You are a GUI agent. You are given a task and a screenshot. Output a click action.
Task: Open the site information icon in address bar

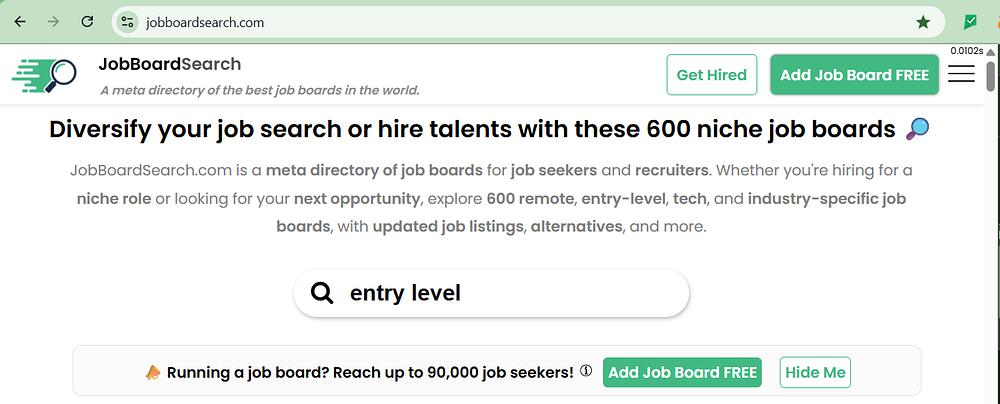[x=126, y=21]
